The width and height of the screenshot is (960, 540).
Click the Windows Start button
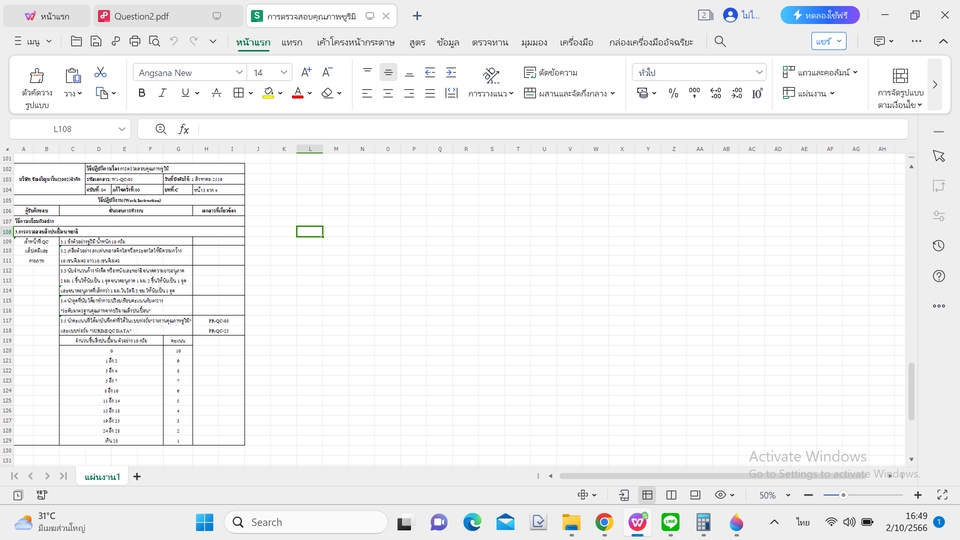pyautogui.click(x=204, y=522)
